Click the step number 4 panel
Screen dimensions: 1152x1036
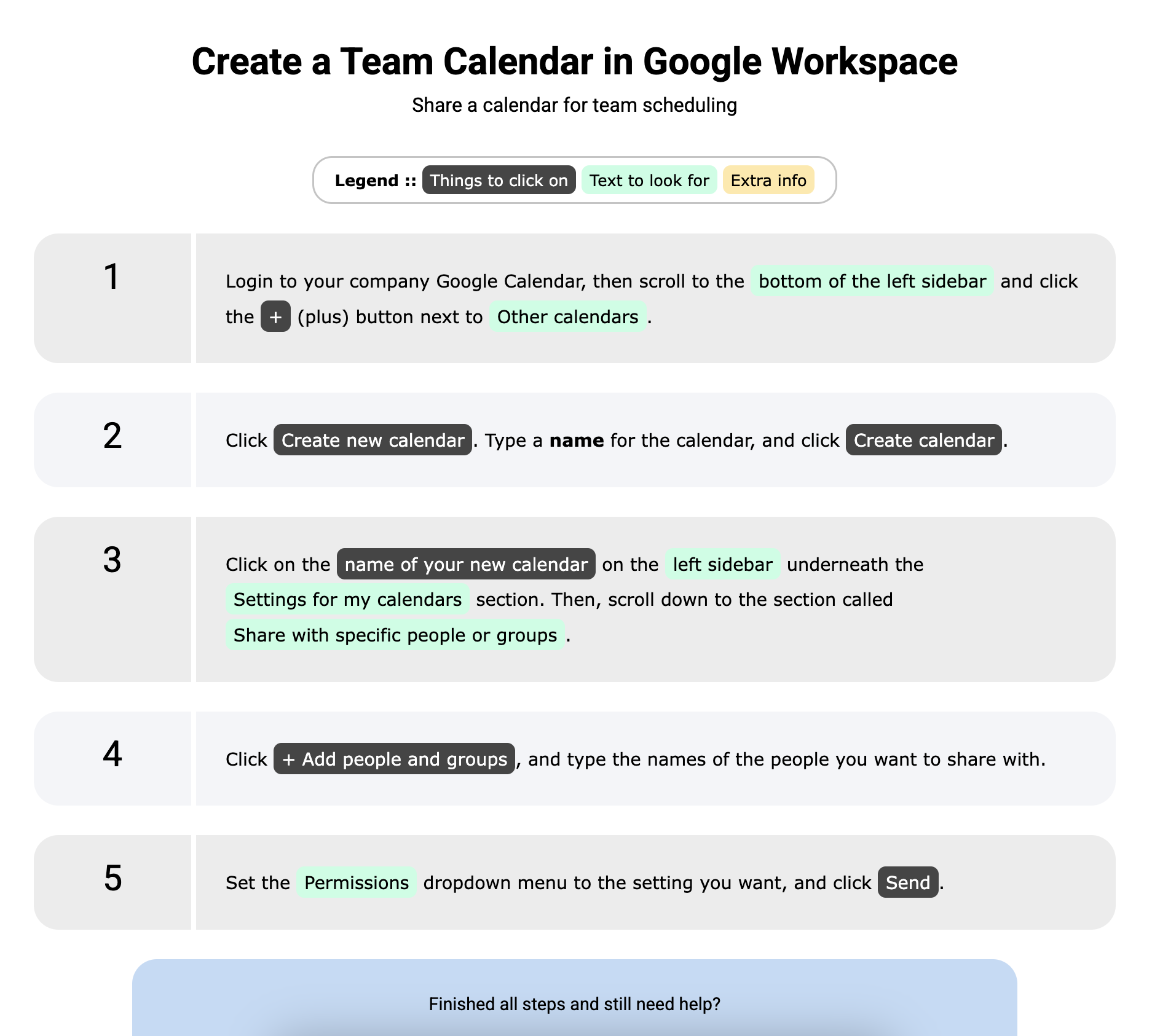click(x=112, y=759)
